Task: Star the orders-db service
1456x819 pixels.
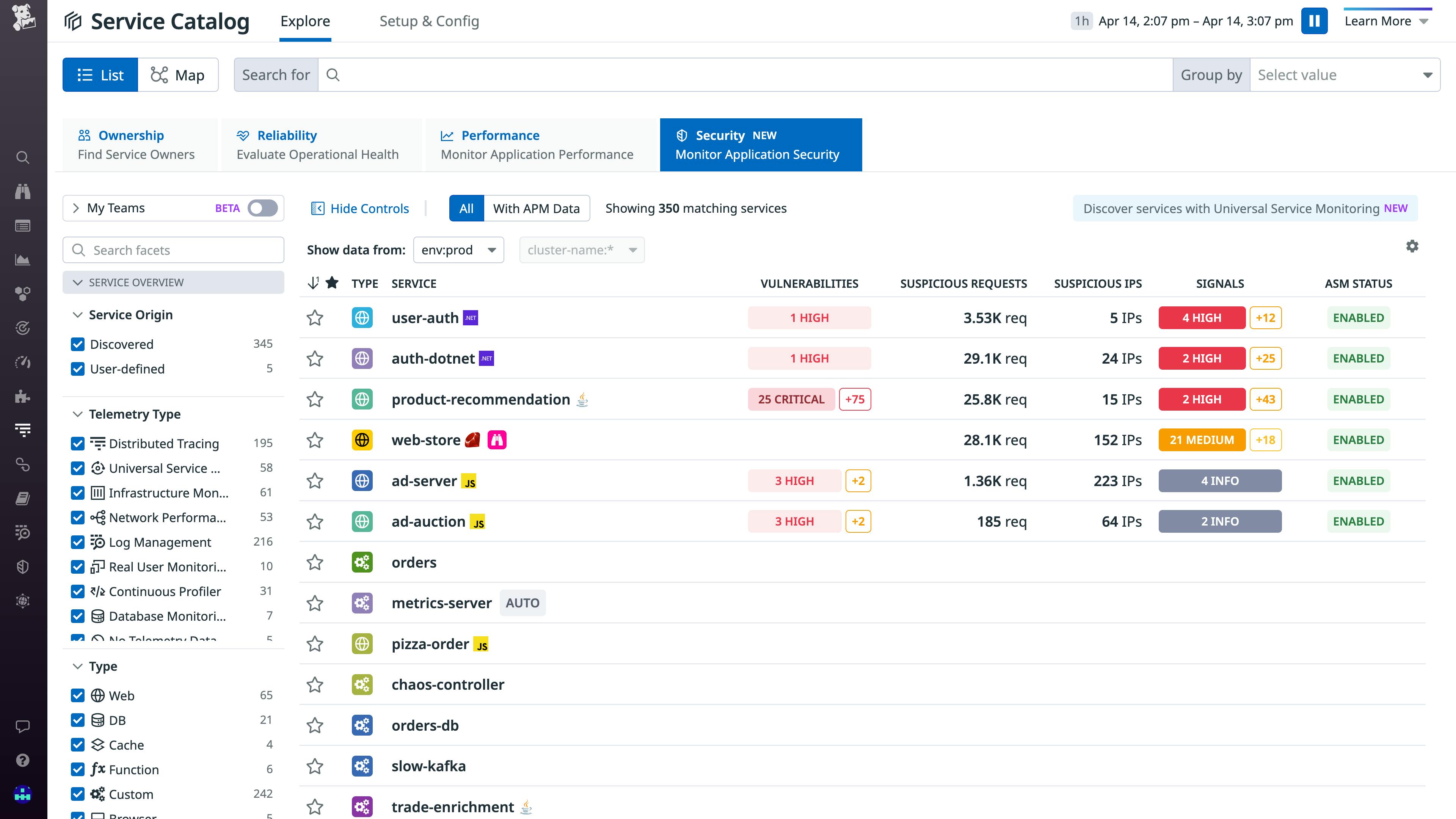Action: click(x=315, y=725)
